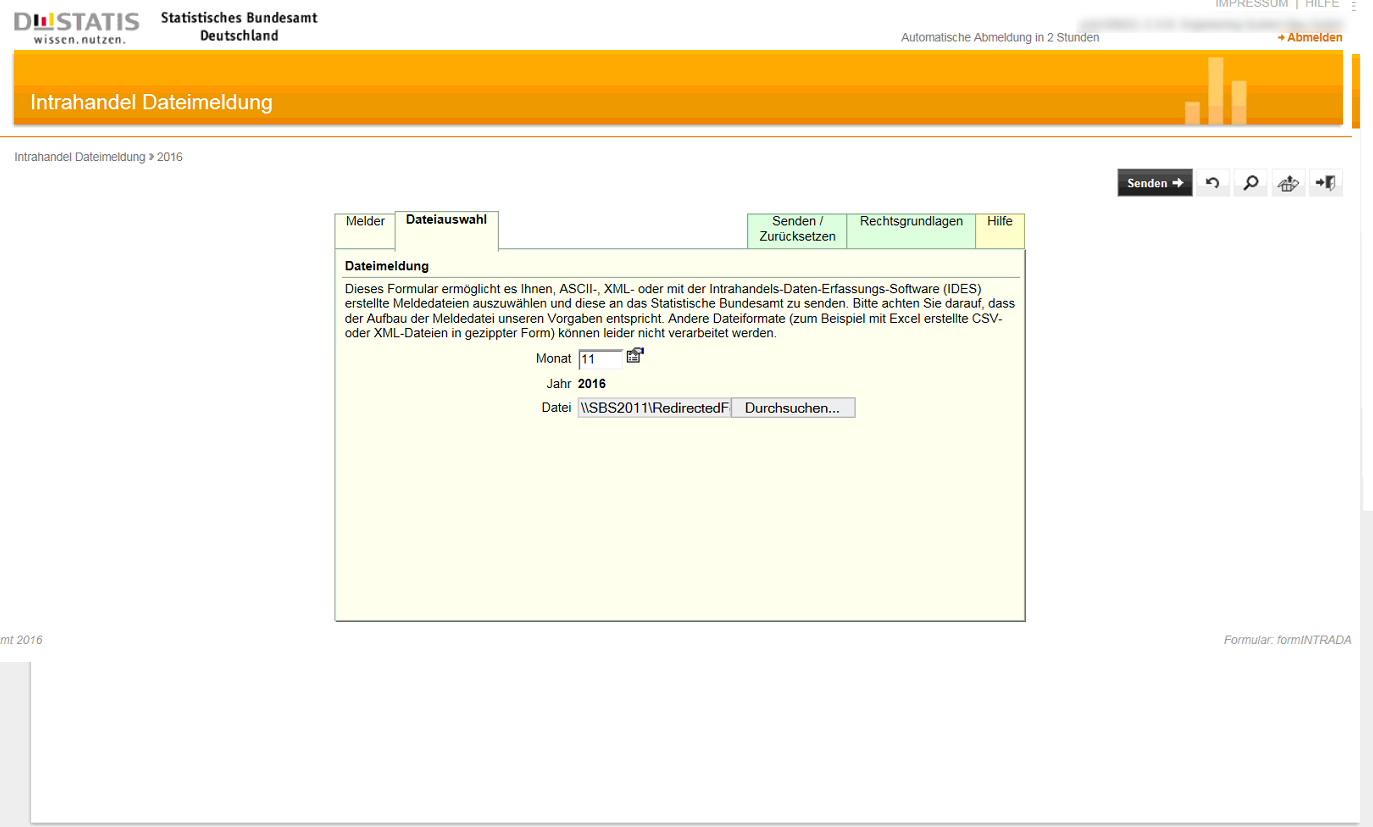Image resolution: width=1373 pixels, height=827 pixels.
Task: Click into the Monat input field
Action: coord(600,359)
